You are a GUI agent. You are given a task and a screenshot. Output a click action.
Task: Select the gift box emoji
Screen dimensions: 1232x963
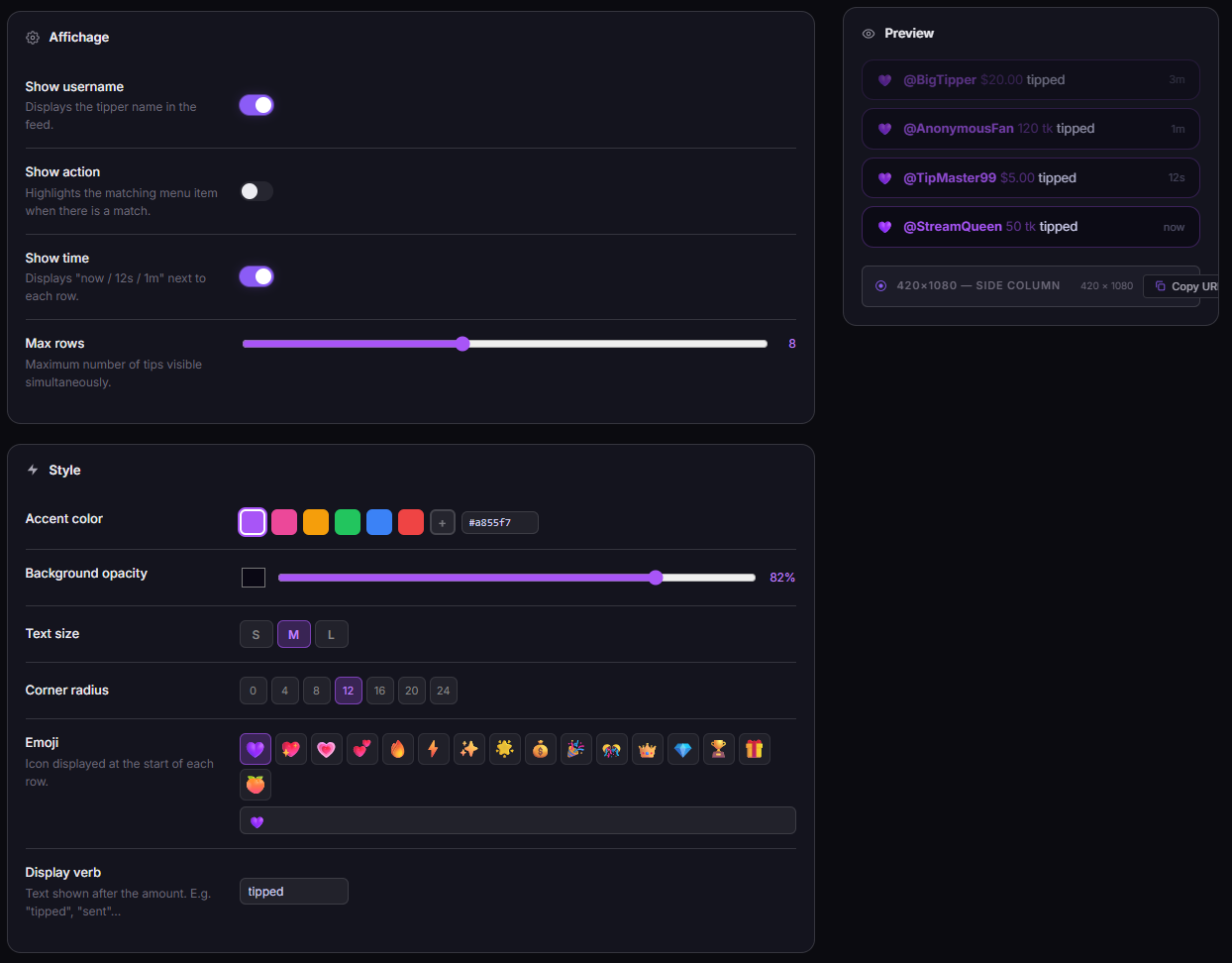pos(755,749)
